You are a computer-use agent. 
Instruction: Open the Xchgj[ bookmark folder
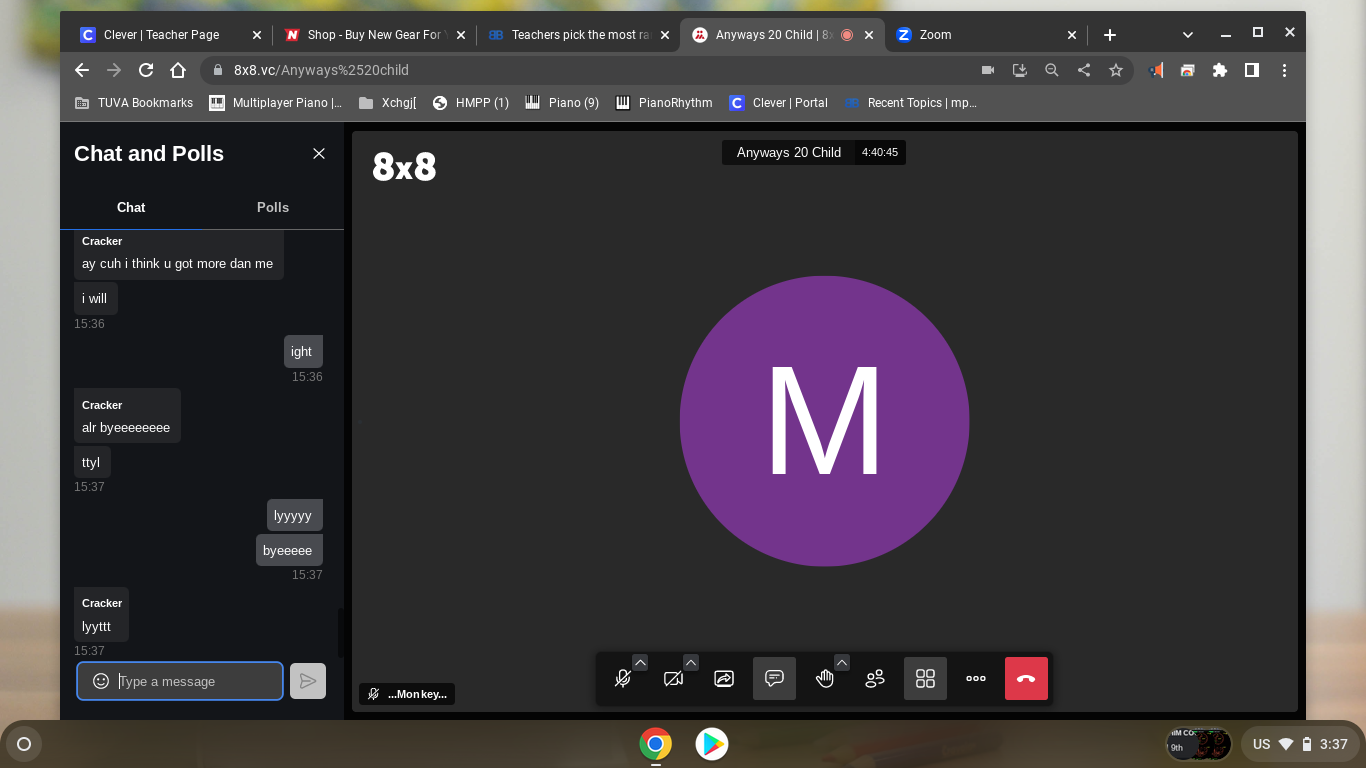pyautogui.click(x=387, y=102)
